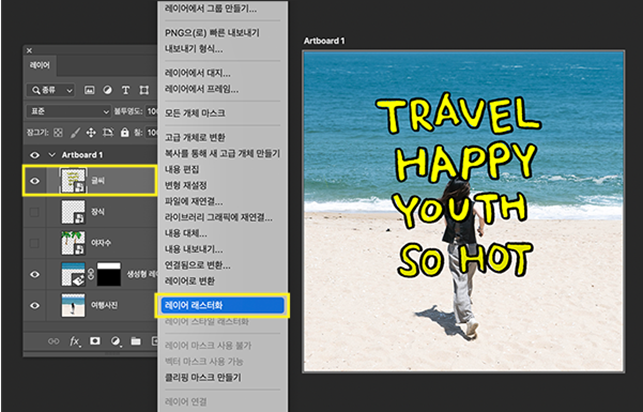
Task: Open the layer style fx button
Action: (x=74, y=341)
